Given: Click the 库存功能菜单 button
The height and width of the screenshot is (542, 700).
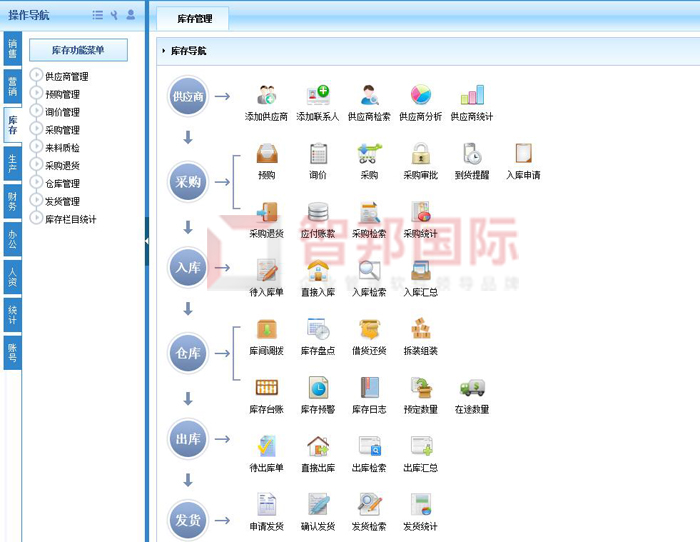Looking at the screenshot, I should coord(78,50).
